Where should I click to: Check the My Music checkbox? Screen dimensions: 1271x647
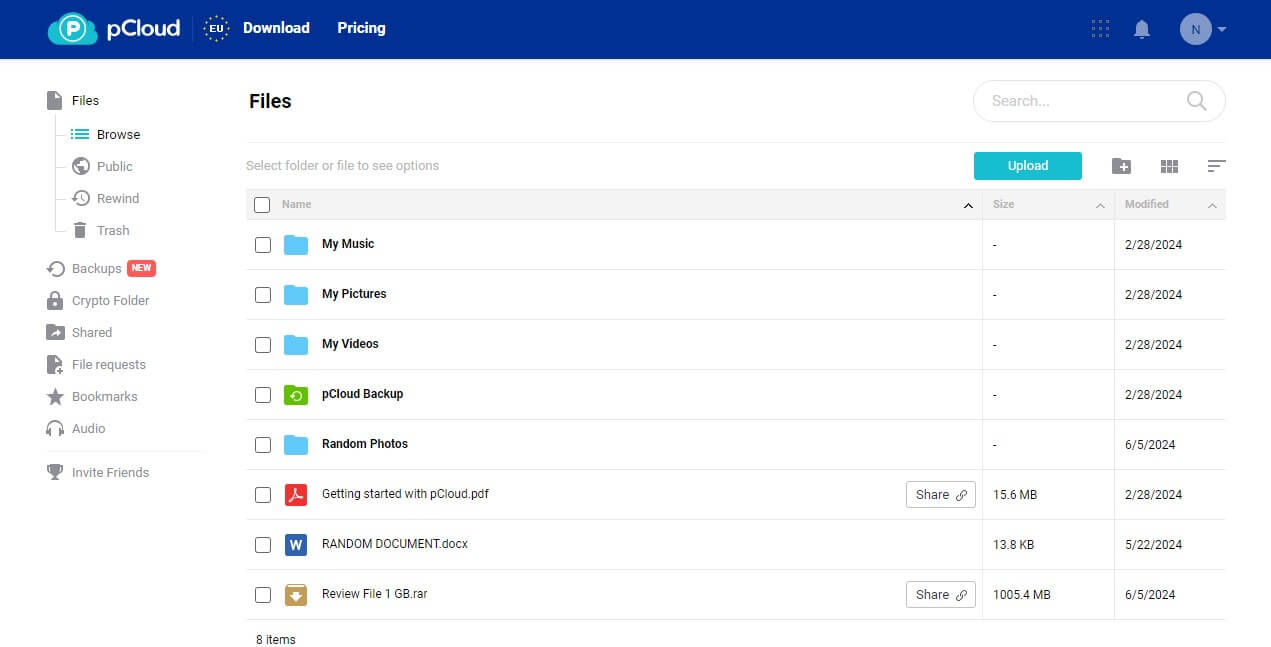[263, 245]
